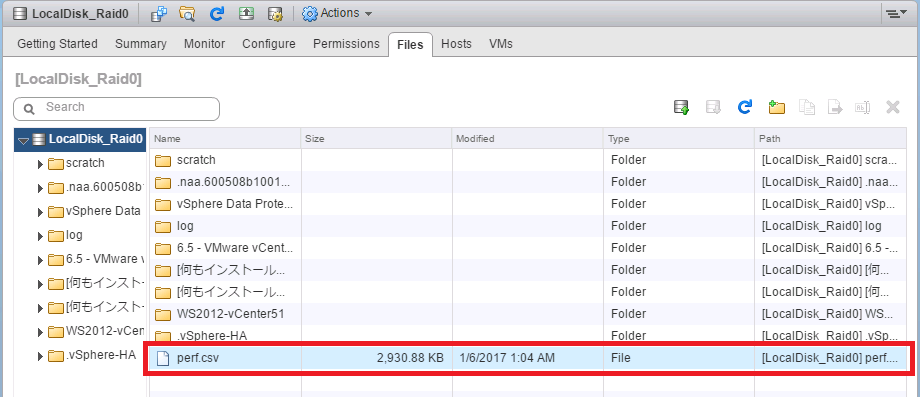Click the perf.csv file icon
The image size is (920, 397).
coord(163,357)
